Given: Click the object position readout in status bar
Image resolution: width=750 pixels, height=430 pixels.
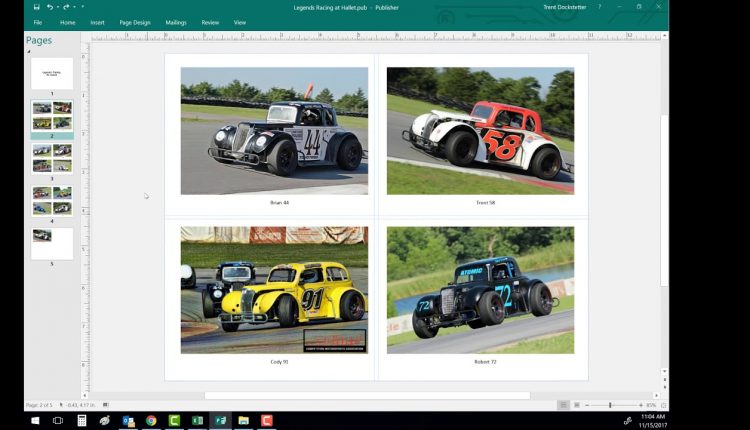Looking at the screenshot, I should 77,405.
